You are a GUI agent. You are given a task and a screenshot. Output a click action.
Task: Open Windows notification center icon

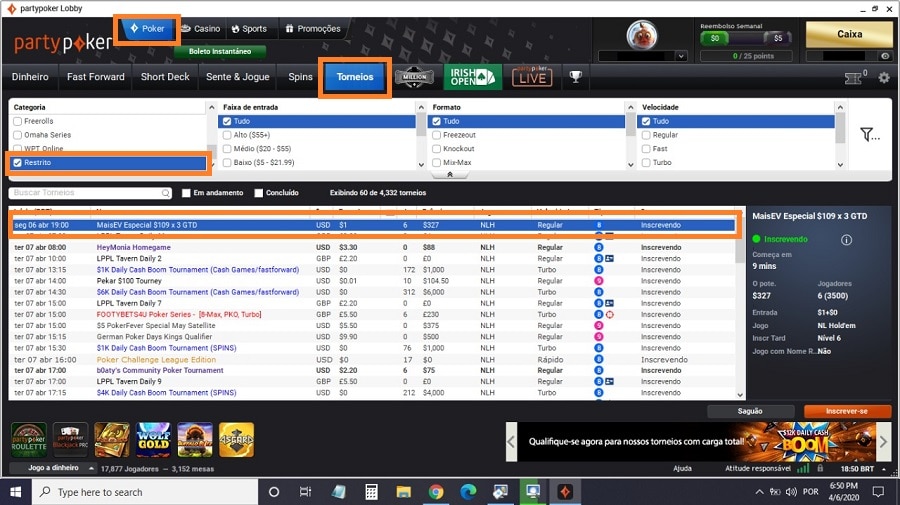tap(878, 492)
